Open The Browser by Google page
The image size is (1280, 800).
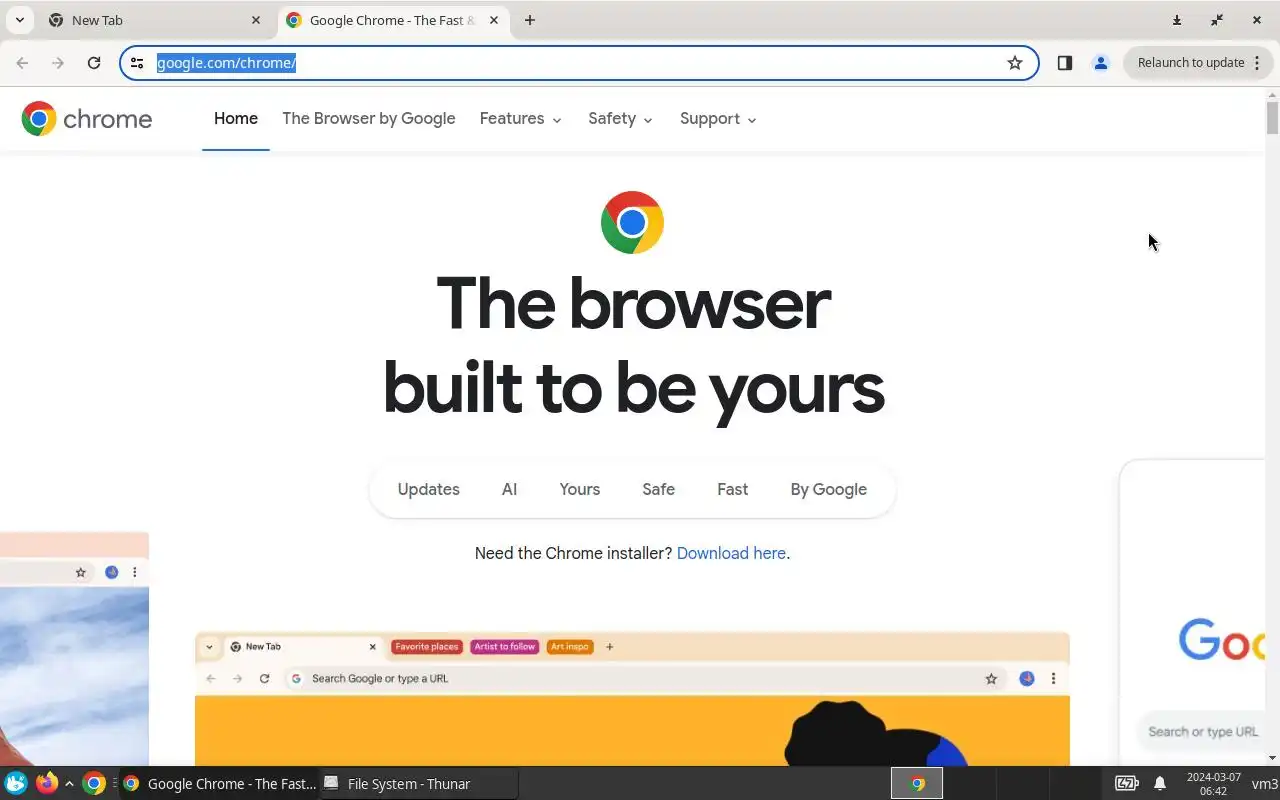(369, 119)
